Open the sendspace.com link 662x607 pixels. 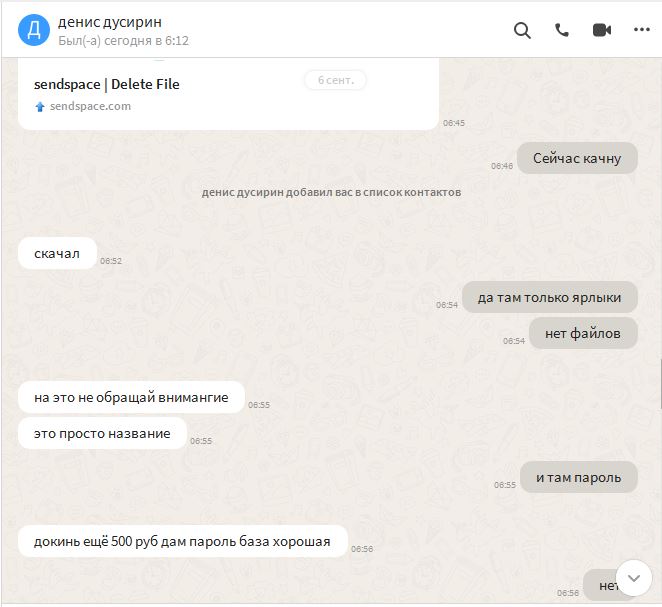pos(90,106)
